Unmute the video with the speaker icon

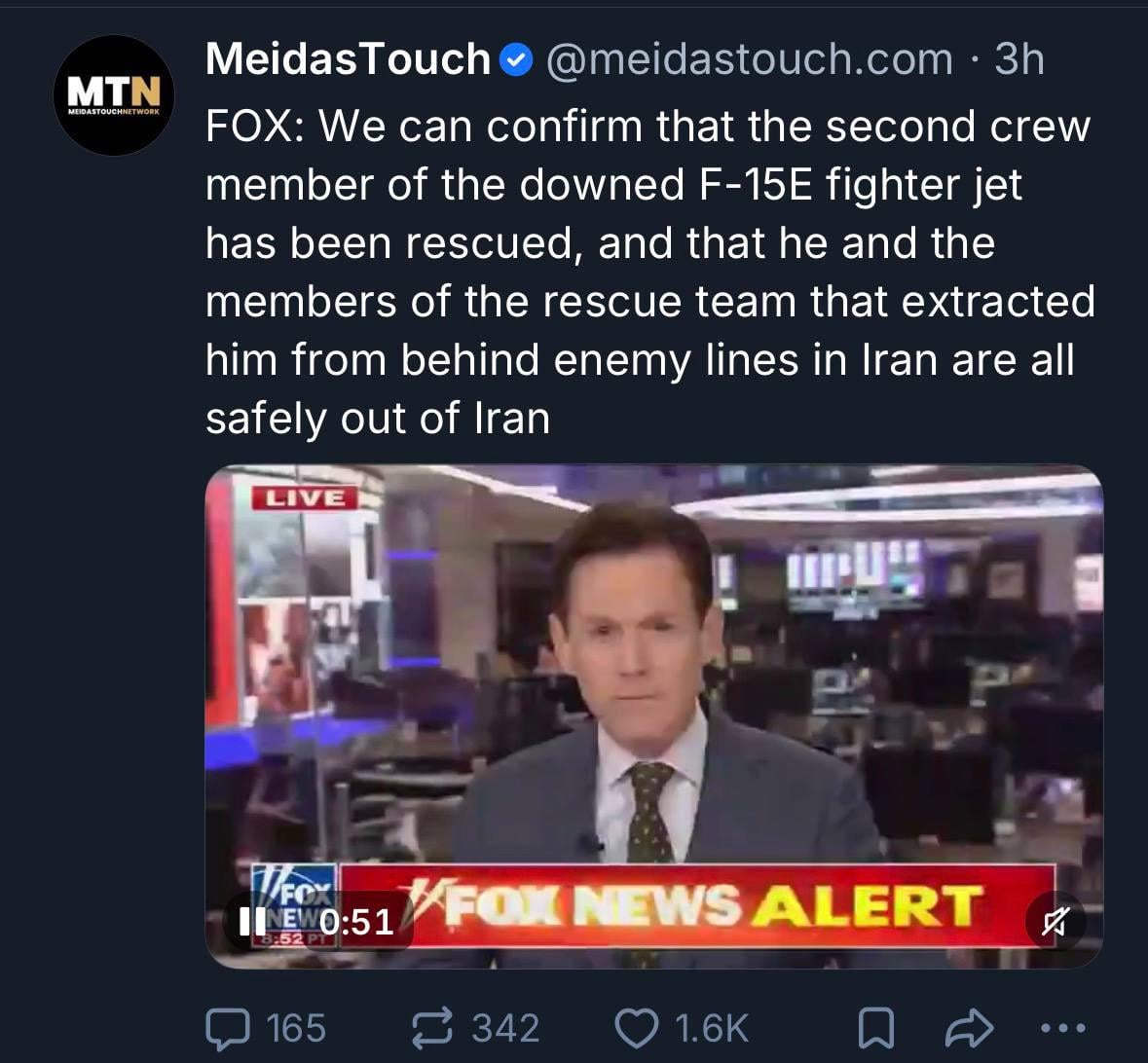coord(1055,920)
